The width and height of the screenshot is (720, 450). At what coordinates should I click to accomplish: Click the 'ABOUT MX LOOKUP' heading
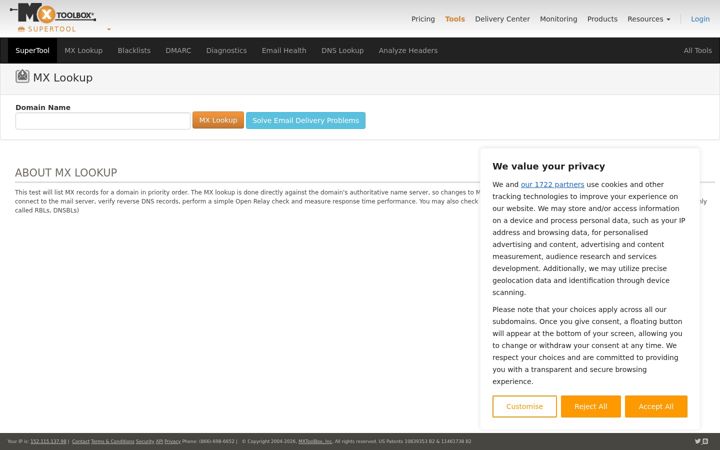pos(66,173)
